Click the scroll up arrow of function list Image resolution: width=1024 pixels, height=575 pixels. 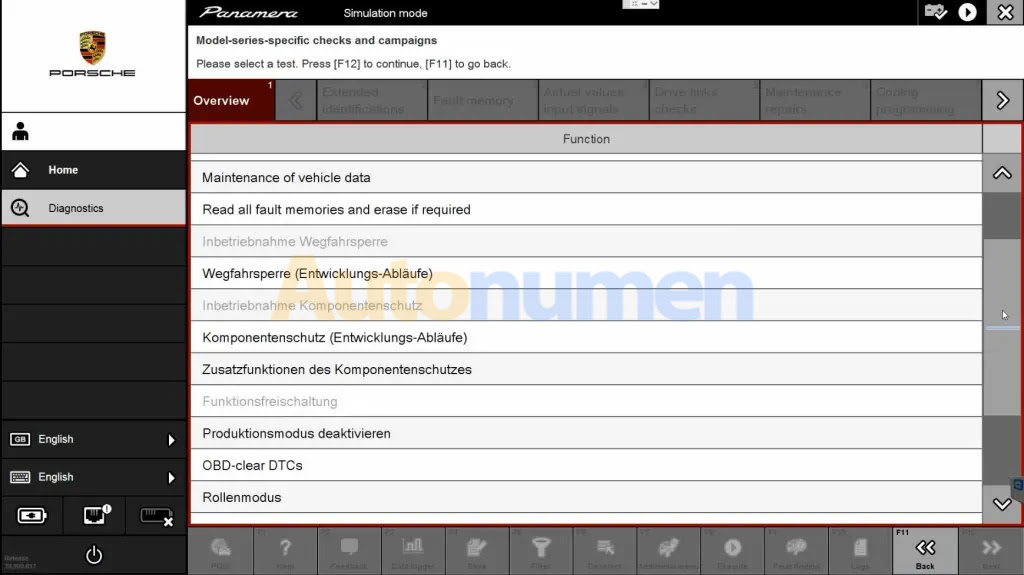1002,173
